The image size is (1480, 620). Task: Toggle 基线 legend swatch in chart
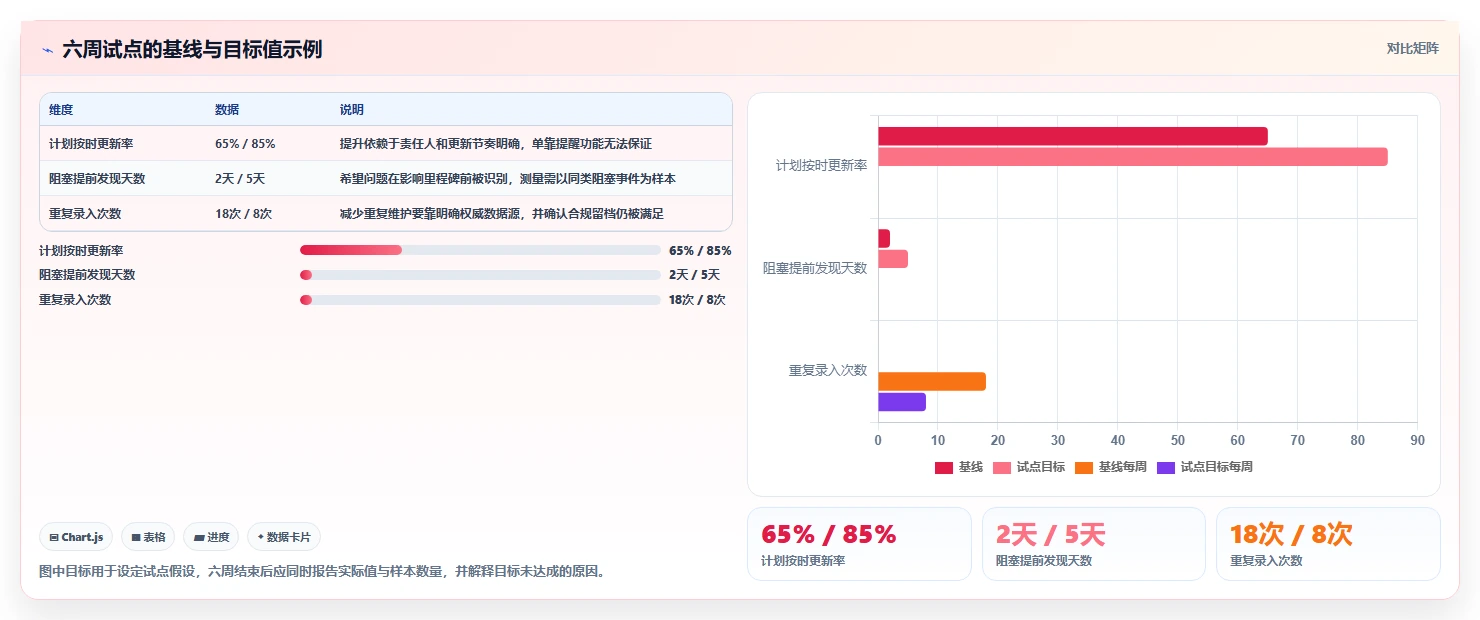(x=944, y=467)
